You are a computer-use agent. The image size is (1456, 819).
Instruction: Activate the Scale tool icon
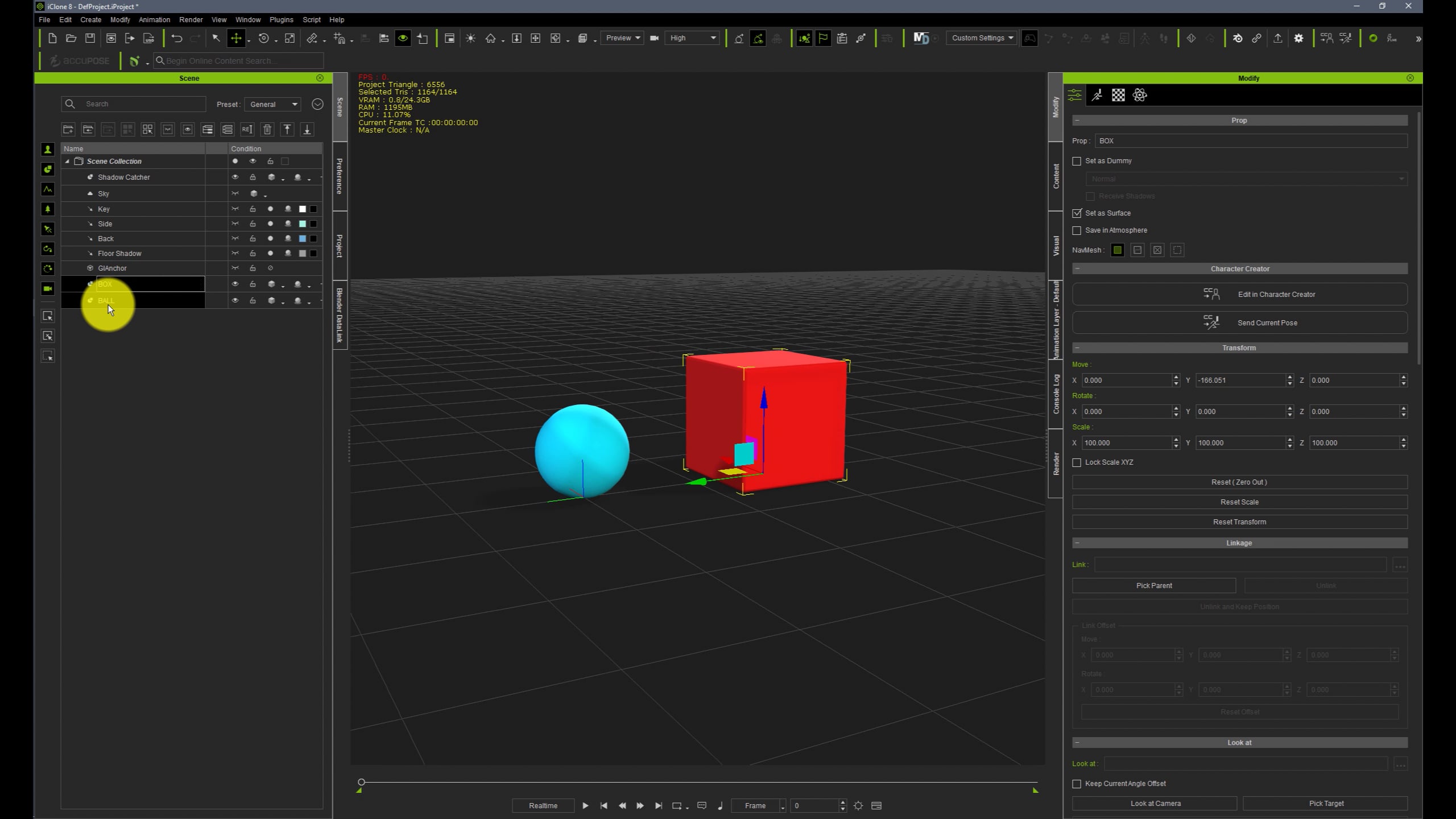[x=289, y=38]
